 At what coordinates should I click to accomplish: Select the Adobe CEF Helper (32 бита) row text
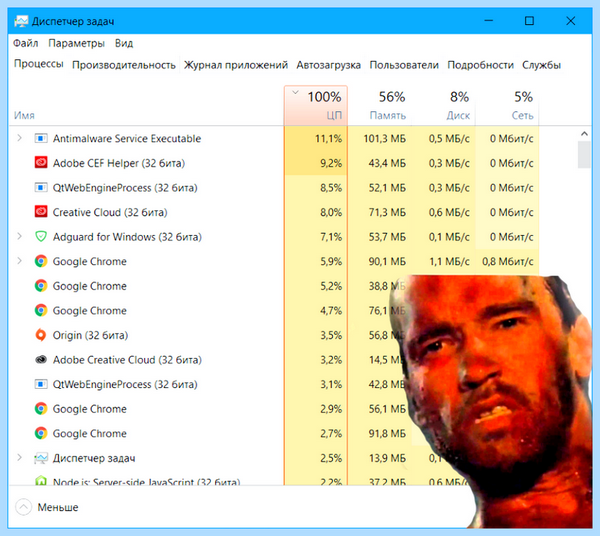point(119,163)
